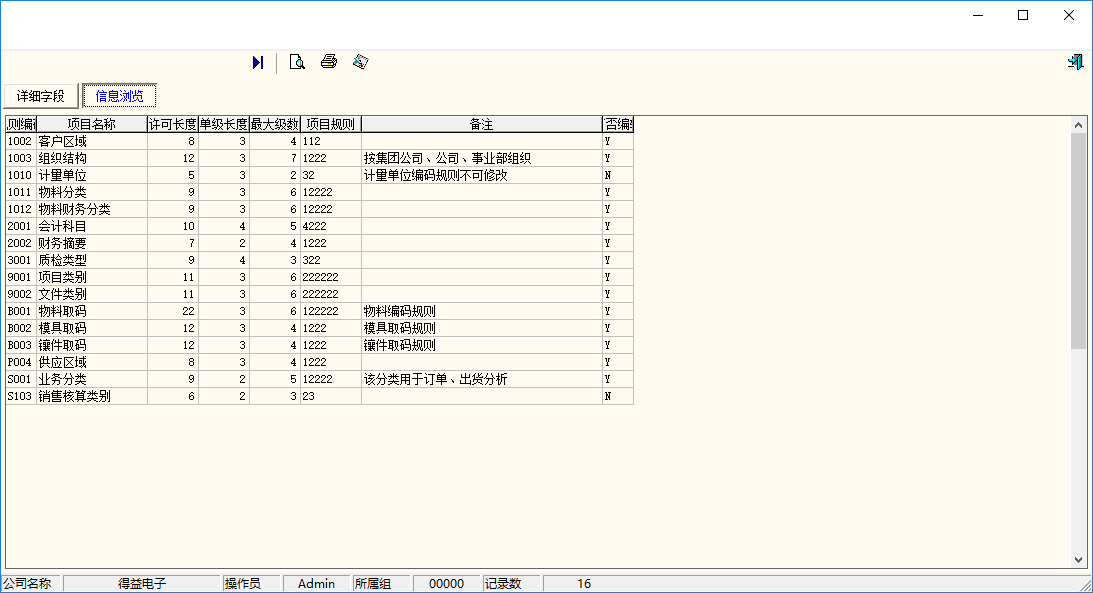The image size is (1093, 593).
Task: Click length value 22 in 物料取码 row
Action: click(188, 311)
